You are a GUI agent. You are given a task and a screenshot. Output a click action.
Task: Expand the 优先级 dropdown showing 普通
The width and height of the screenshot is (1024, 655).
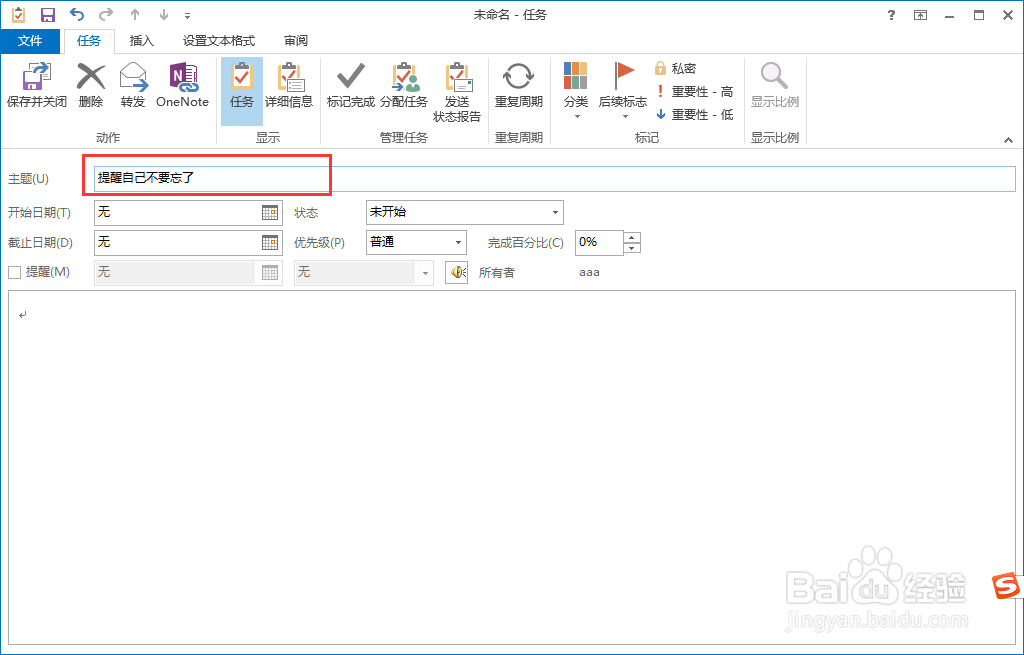click(459, 242)
